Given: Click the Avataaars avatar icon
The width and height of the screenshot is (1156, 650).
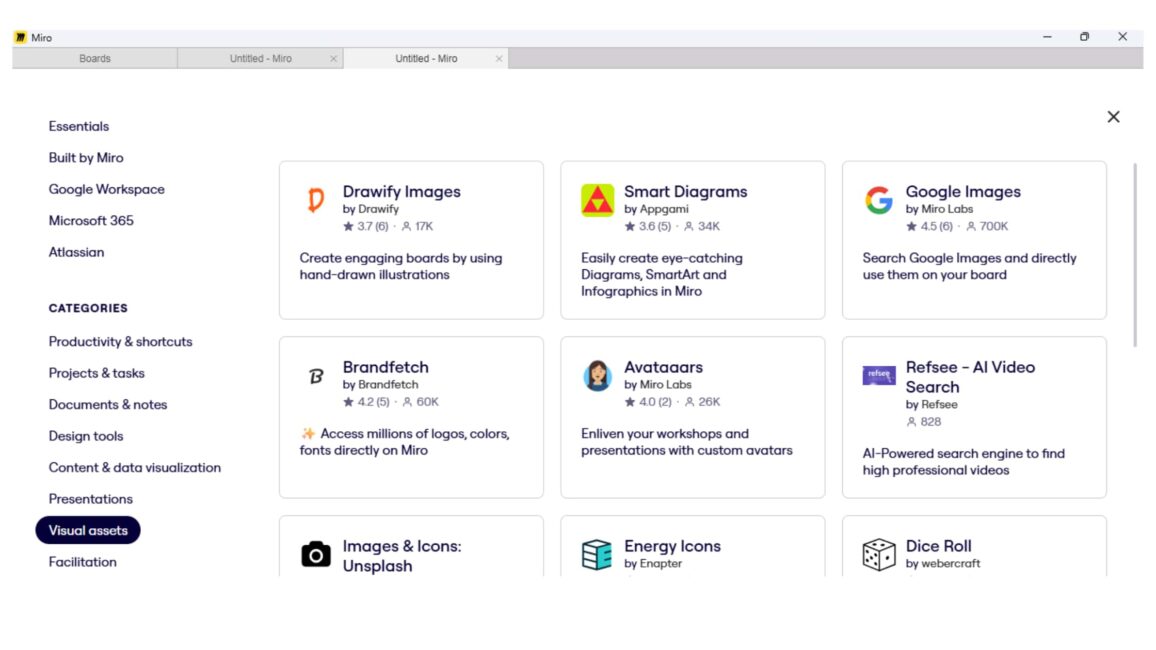Looking at the screenshot, I should point(597,376).
